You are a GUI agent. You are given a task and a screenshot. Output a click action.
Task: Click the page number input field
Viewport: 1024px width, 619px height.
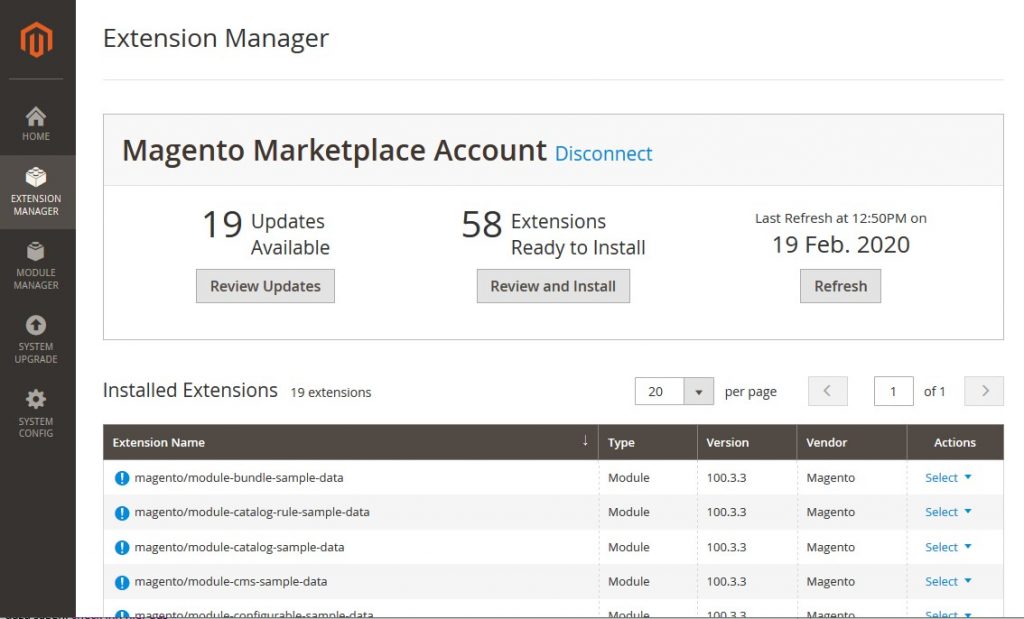(x=893, y=391)
